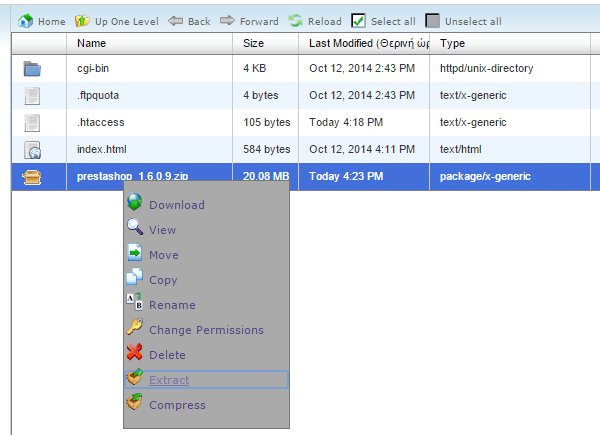Select Copy in the context menu
The height and width of the screenshot is (435, 600).
[163, 280]
